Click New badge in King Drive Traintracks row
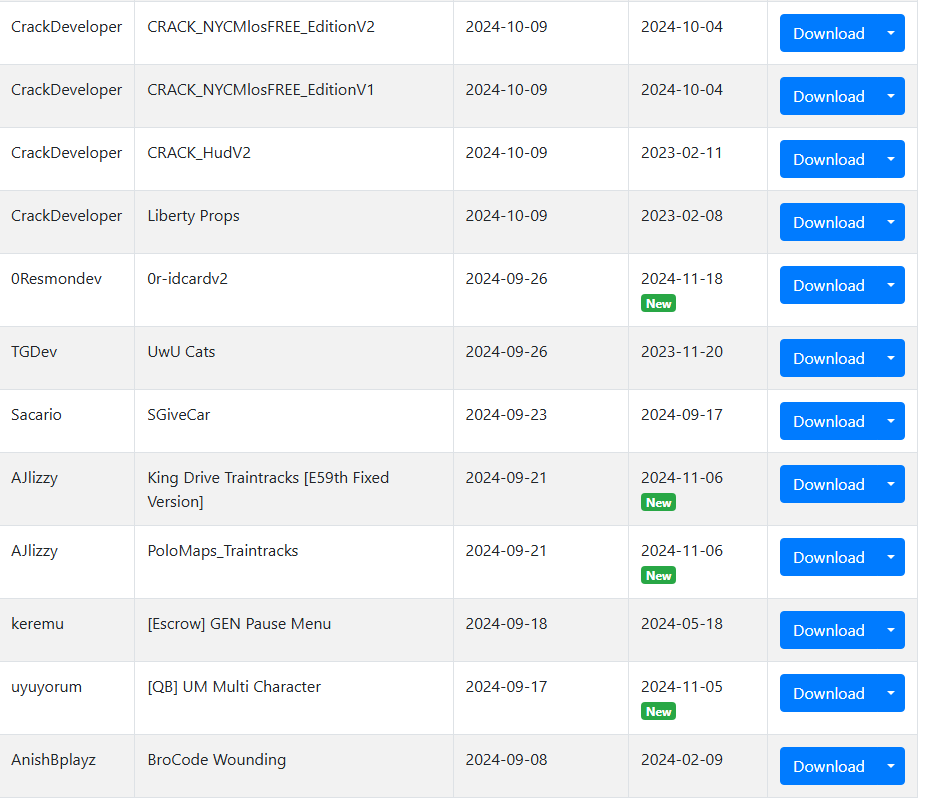This screenshot has width=930, height=798. click(658, 502)
